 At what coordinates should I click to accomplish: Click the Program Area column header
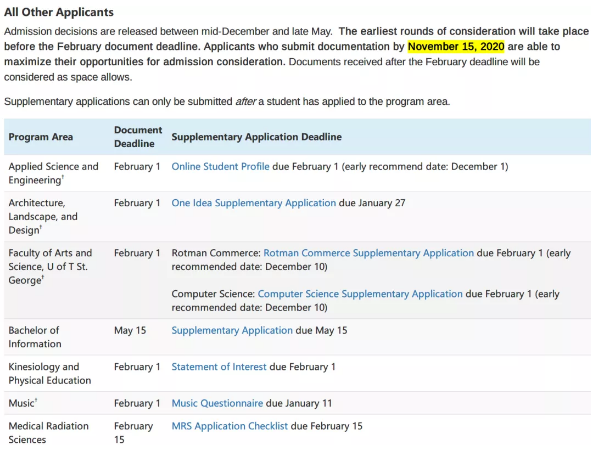click(x=41, y=137)
